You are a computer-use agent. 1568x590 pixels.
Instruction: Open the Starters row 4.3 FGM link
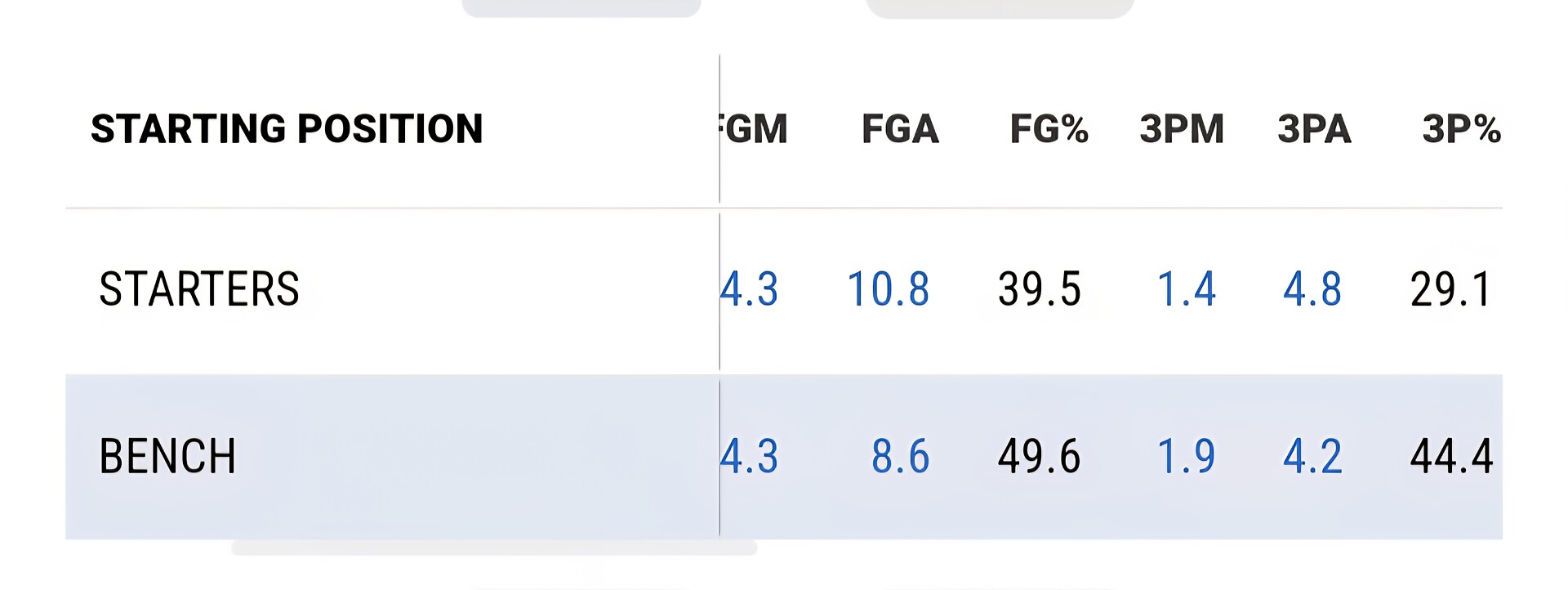(751, 289)
